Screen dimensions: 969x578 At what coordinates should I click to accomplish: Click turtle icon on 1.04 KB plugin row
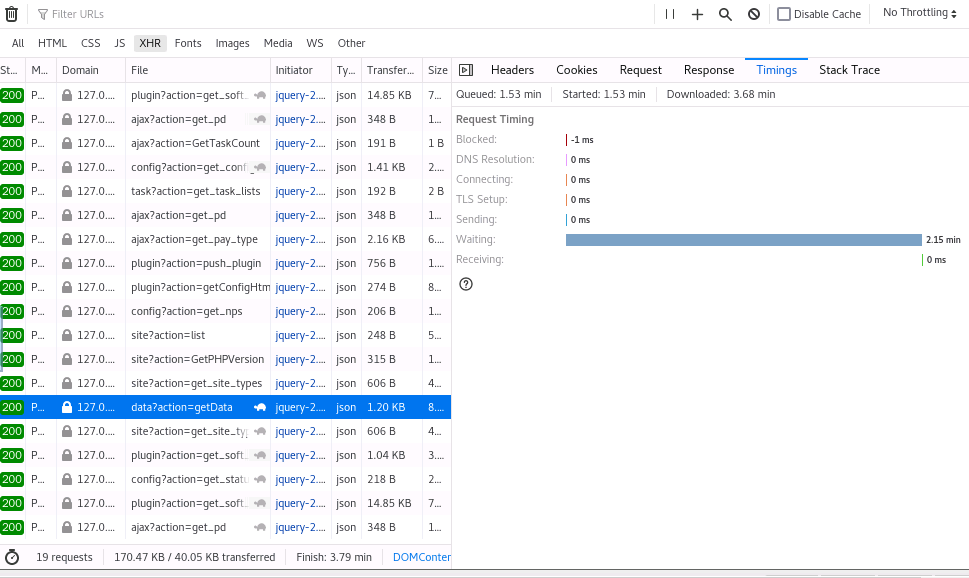tap(260, 456)
